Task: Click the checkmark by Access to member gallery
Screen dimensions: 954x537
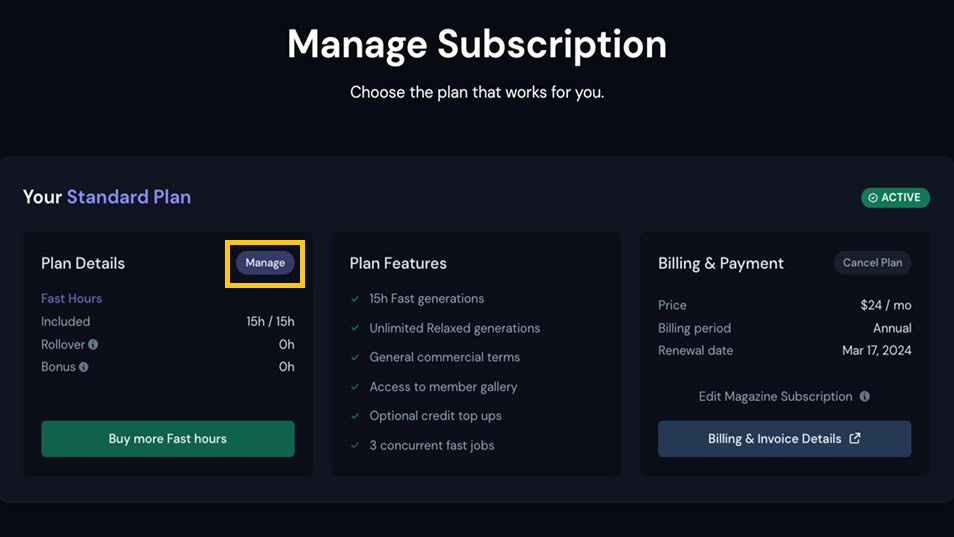Action: (355, 387)
